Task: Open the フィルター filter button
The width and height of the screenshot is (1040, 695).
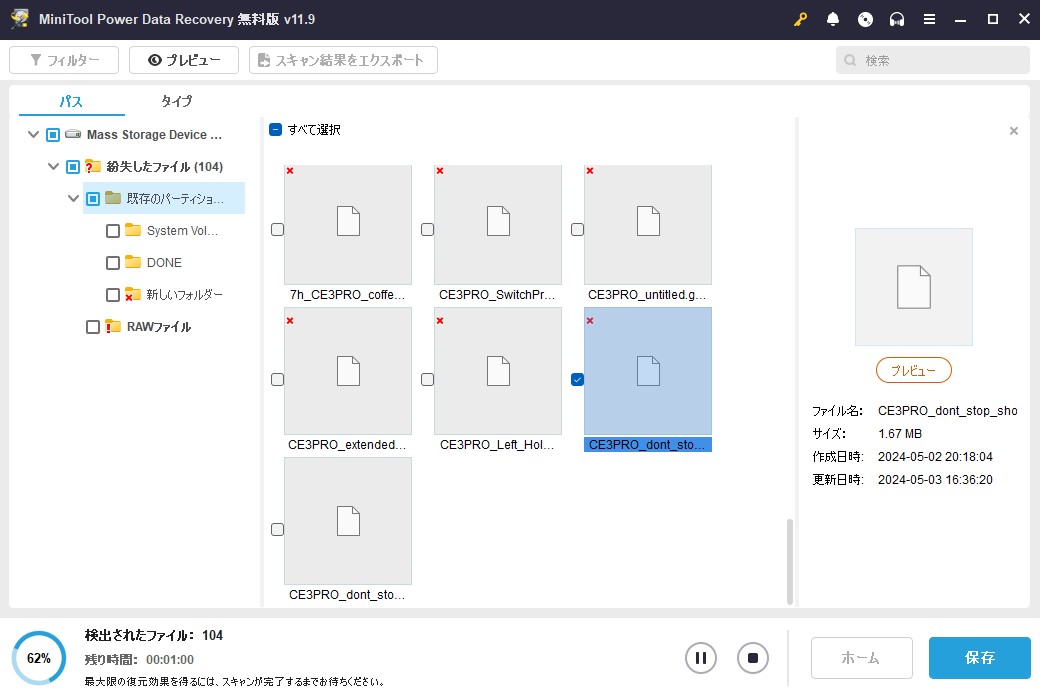Action: (x=64, y=60)
